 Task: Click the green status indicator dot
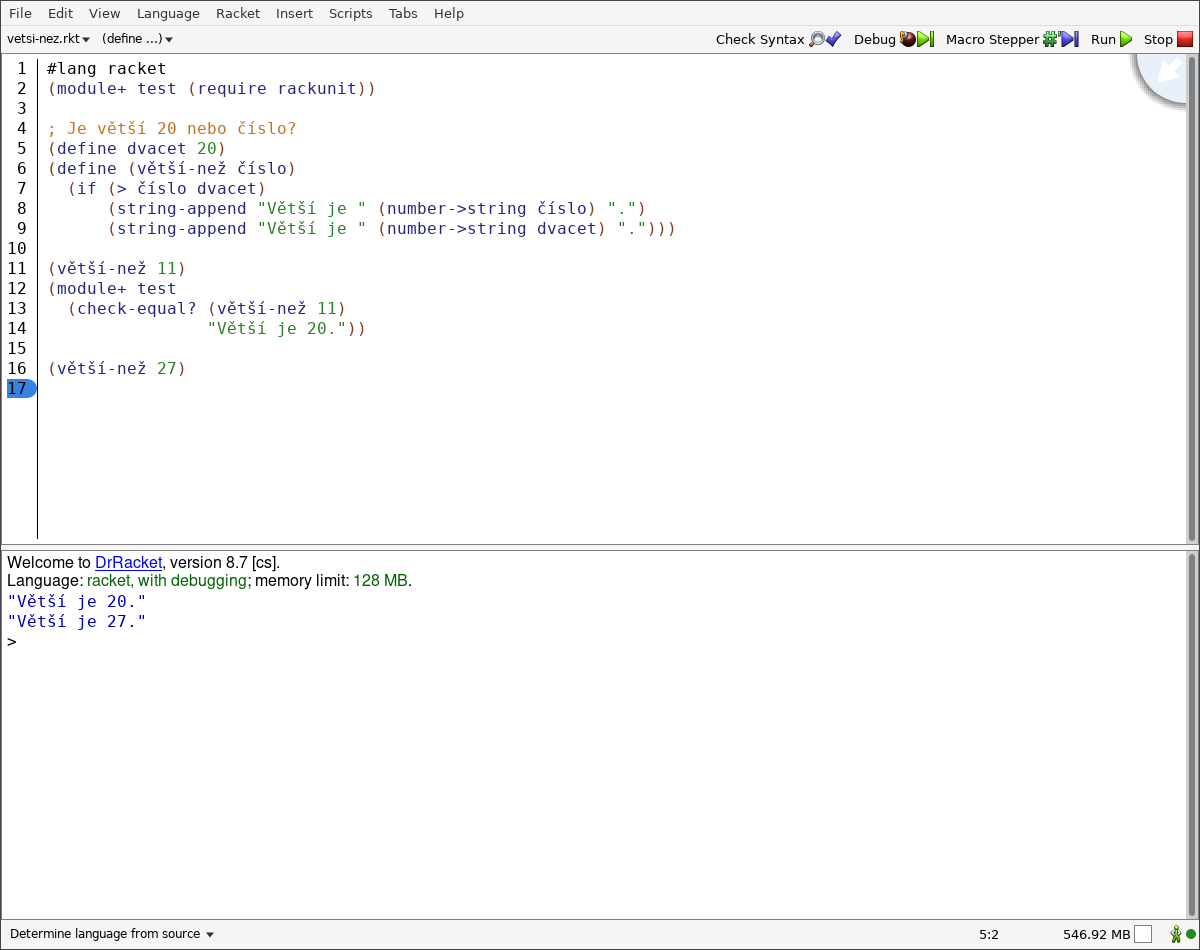1191,934
